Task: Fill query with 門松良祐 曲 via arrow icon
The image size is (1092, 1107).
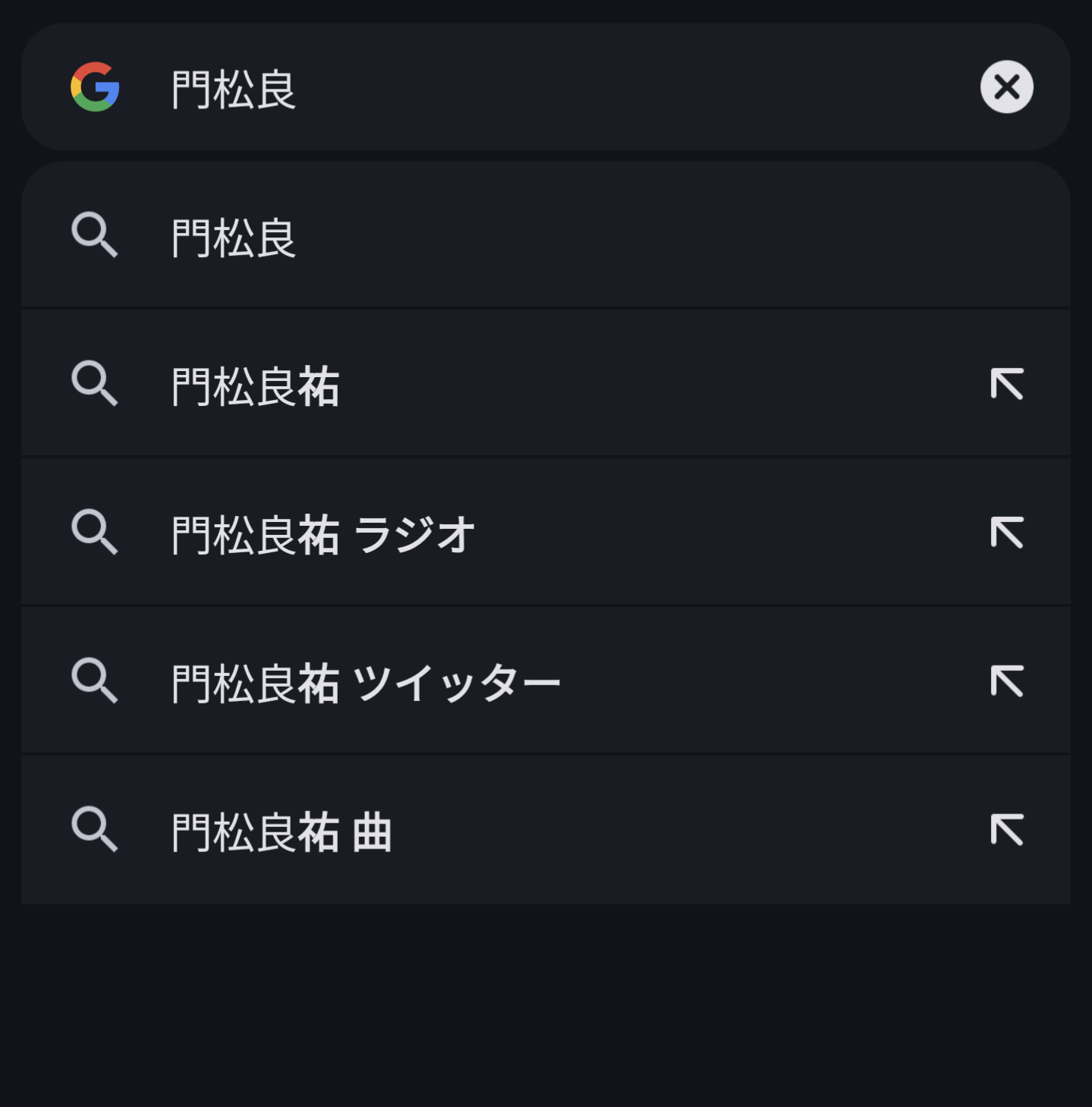Action: click(1007, 830)
